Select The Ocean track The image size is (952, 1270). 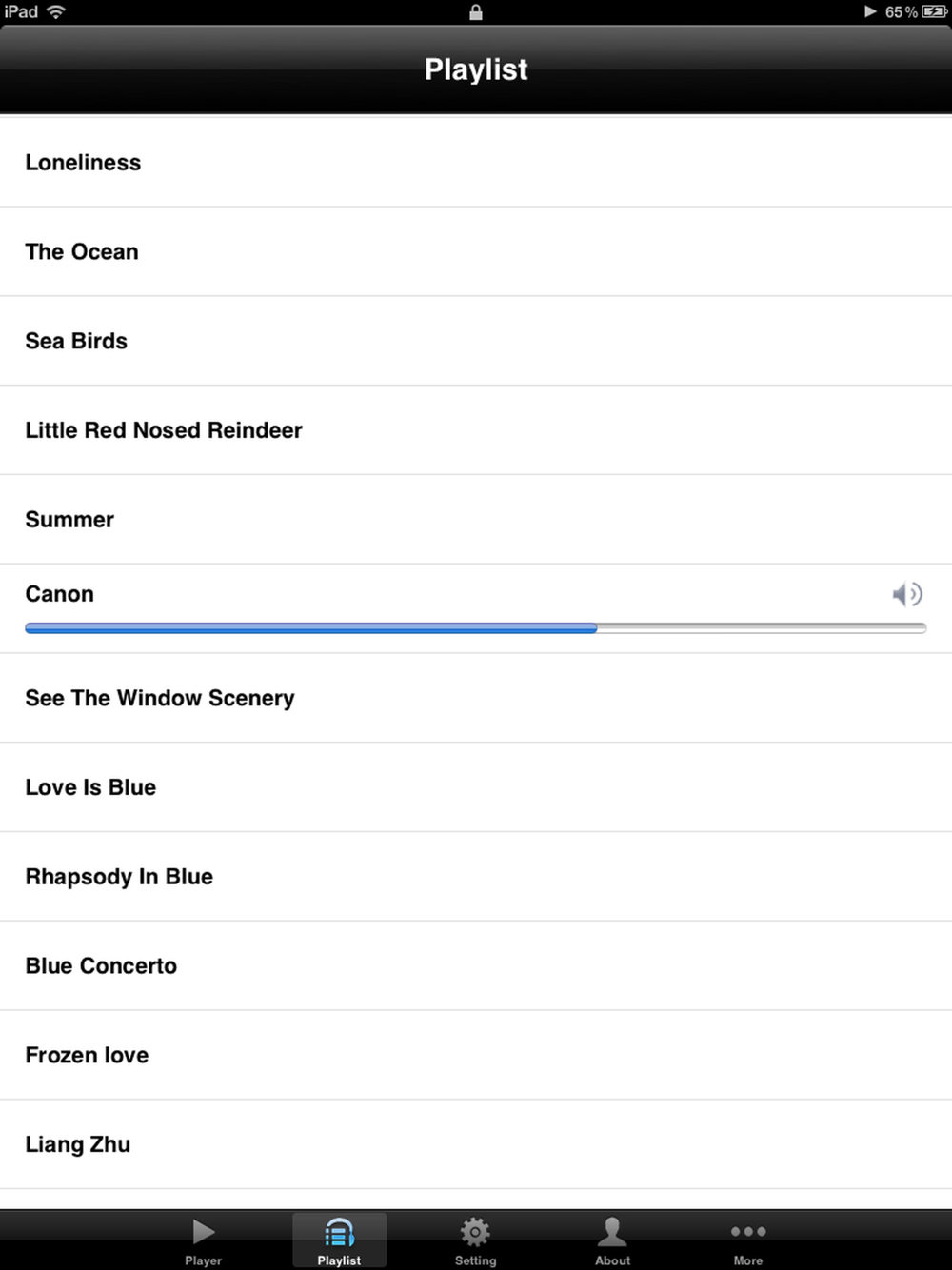tap(82, 252)
